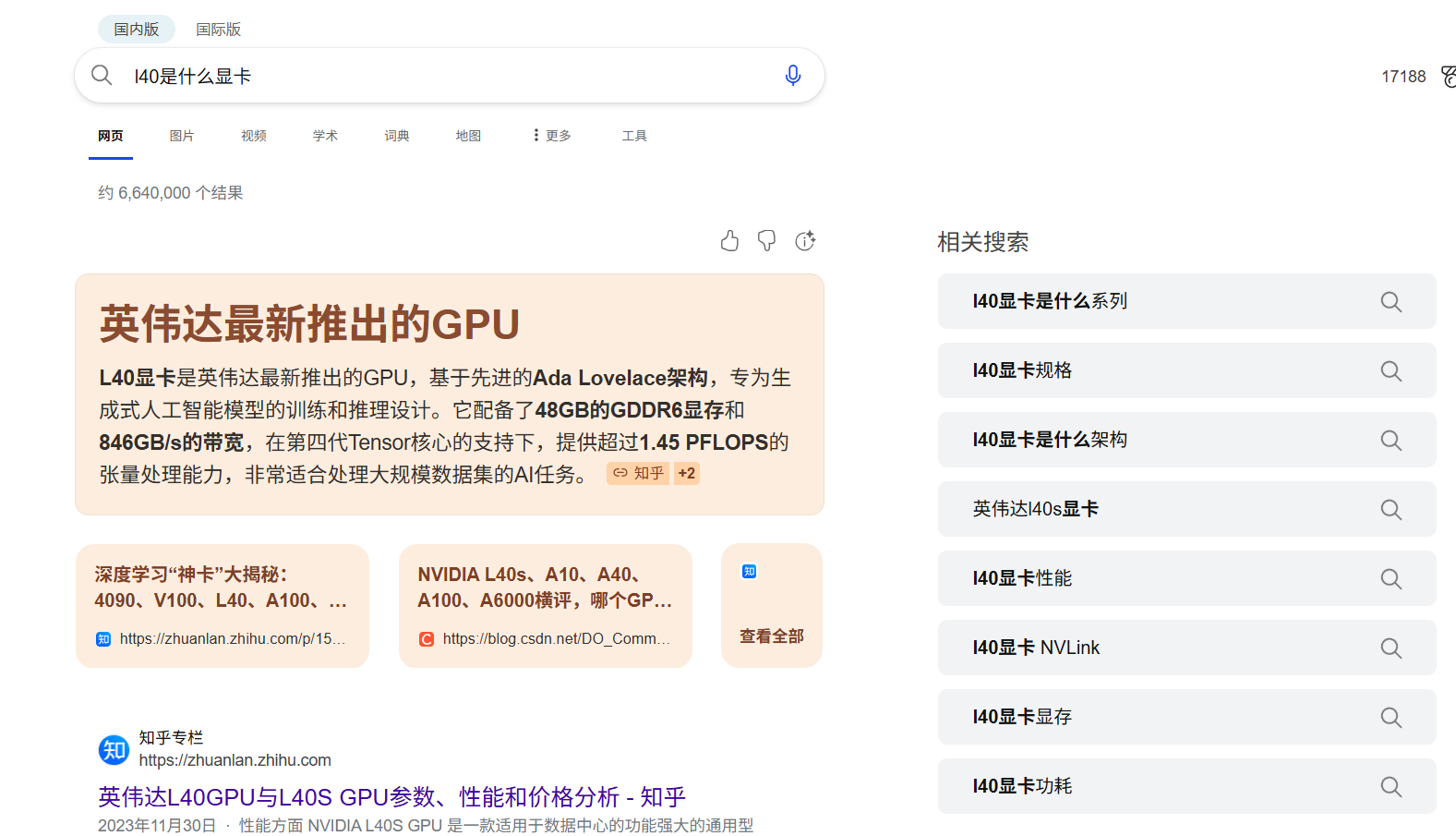Open the 地图 tab
This screenshot has height=836, width=1456.
click(468, 136)
